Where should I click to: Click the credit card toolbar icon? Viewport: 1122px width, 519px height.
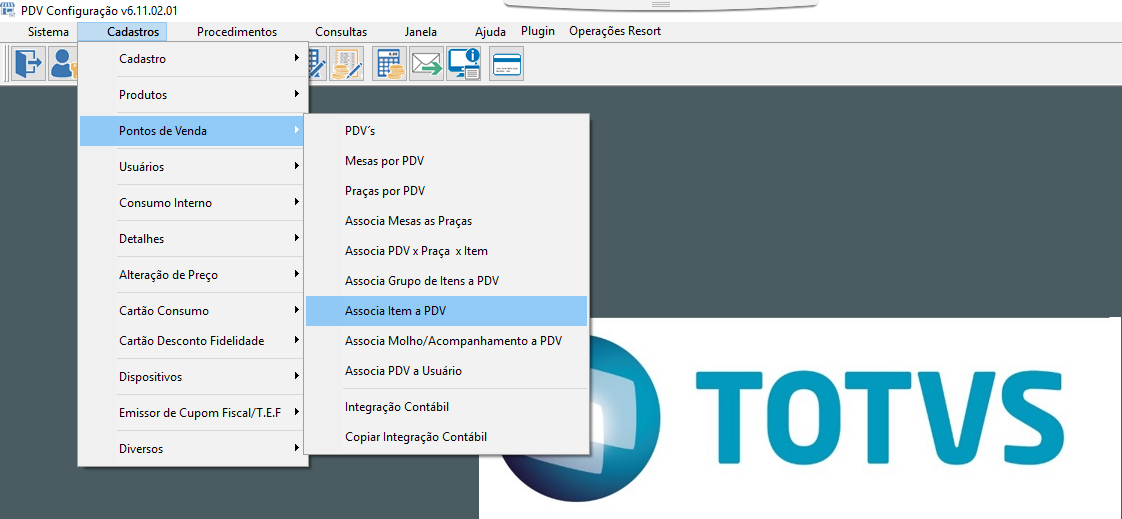click(507, 64)
